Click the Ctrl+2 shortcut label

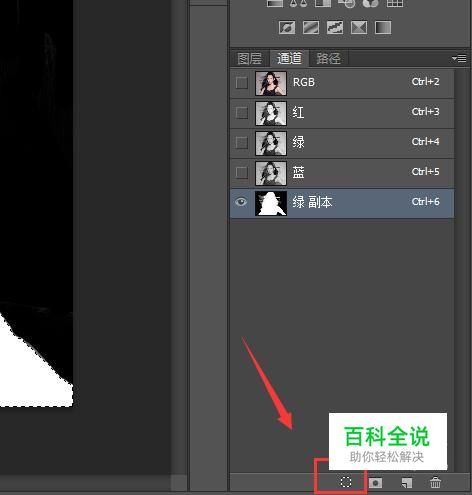pos(426,82)
